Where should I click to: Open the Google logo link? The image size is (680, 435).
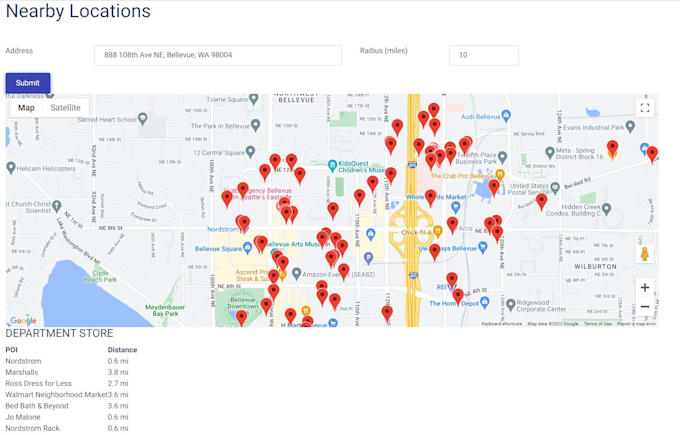click(x=23, y=321)
